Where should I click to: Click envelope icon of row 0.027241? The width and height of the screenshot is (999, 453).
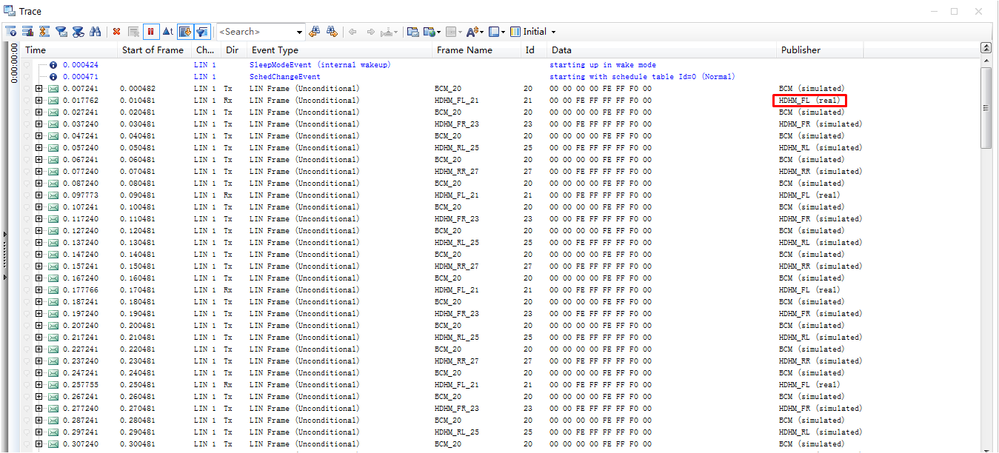pos(53,112)
